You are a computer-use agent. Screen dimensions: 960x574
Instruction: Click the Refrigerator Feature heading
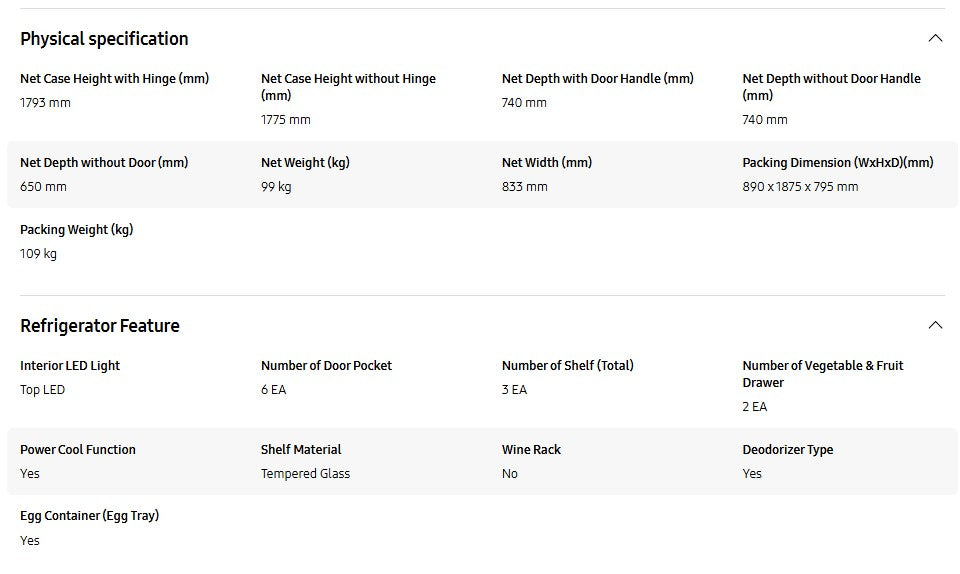[x=100, y=326]
